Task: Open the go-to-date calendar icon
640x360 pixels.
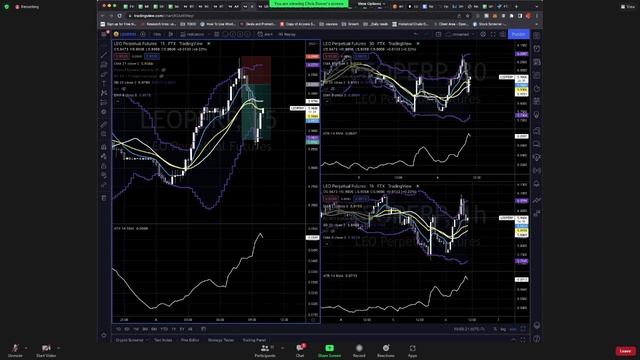Action: (203, 329)
